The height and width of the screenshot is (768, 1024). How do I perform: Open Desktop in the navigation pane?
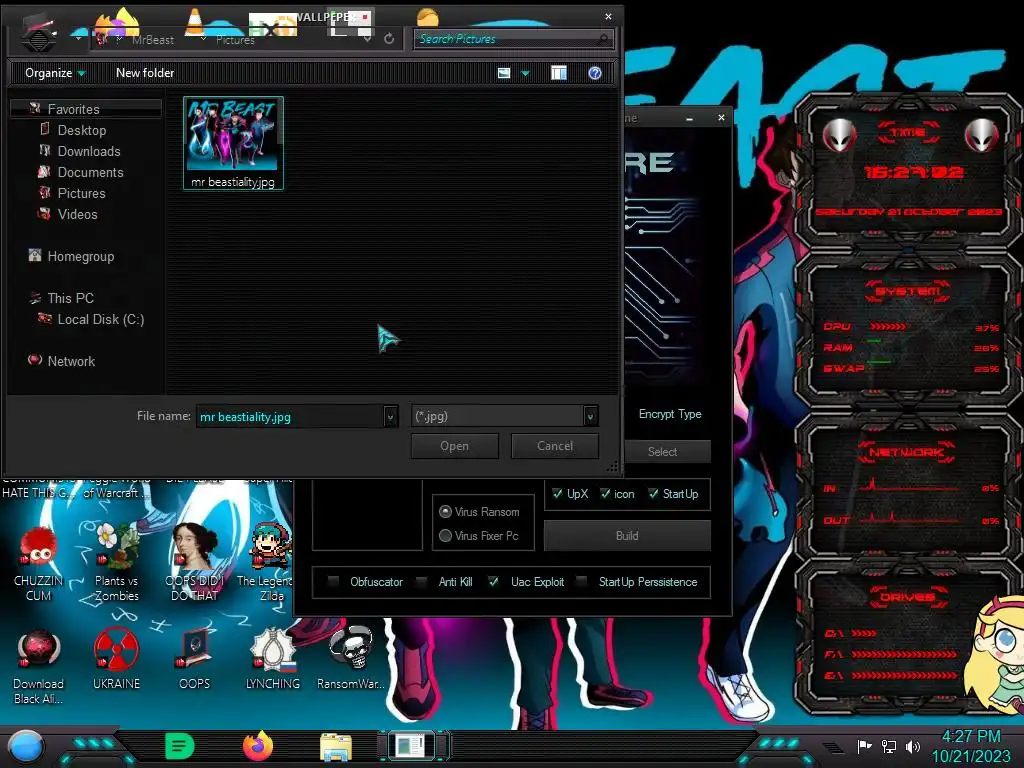tap(82, 130)
